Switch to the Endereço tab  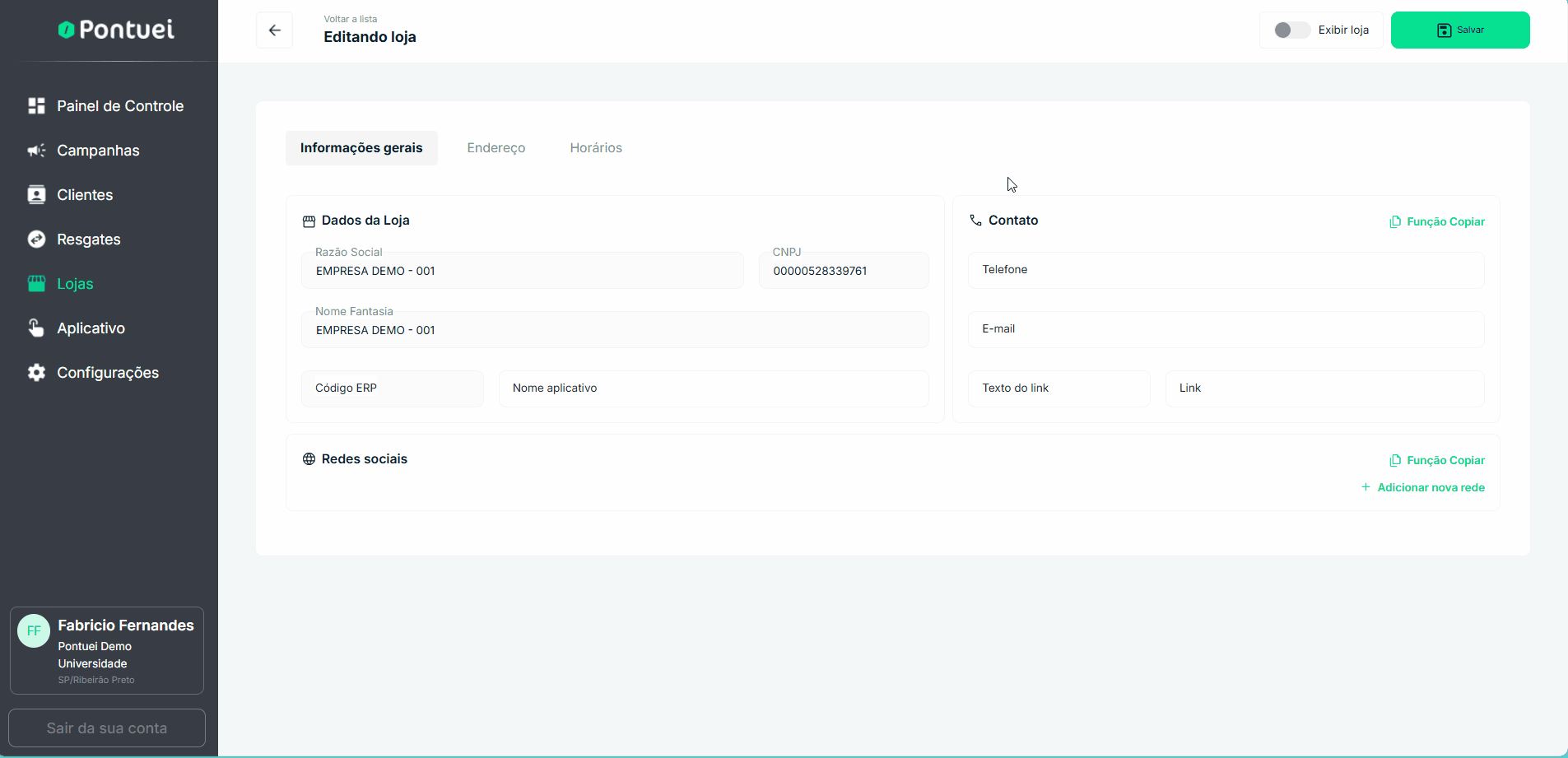pos(496,148)
